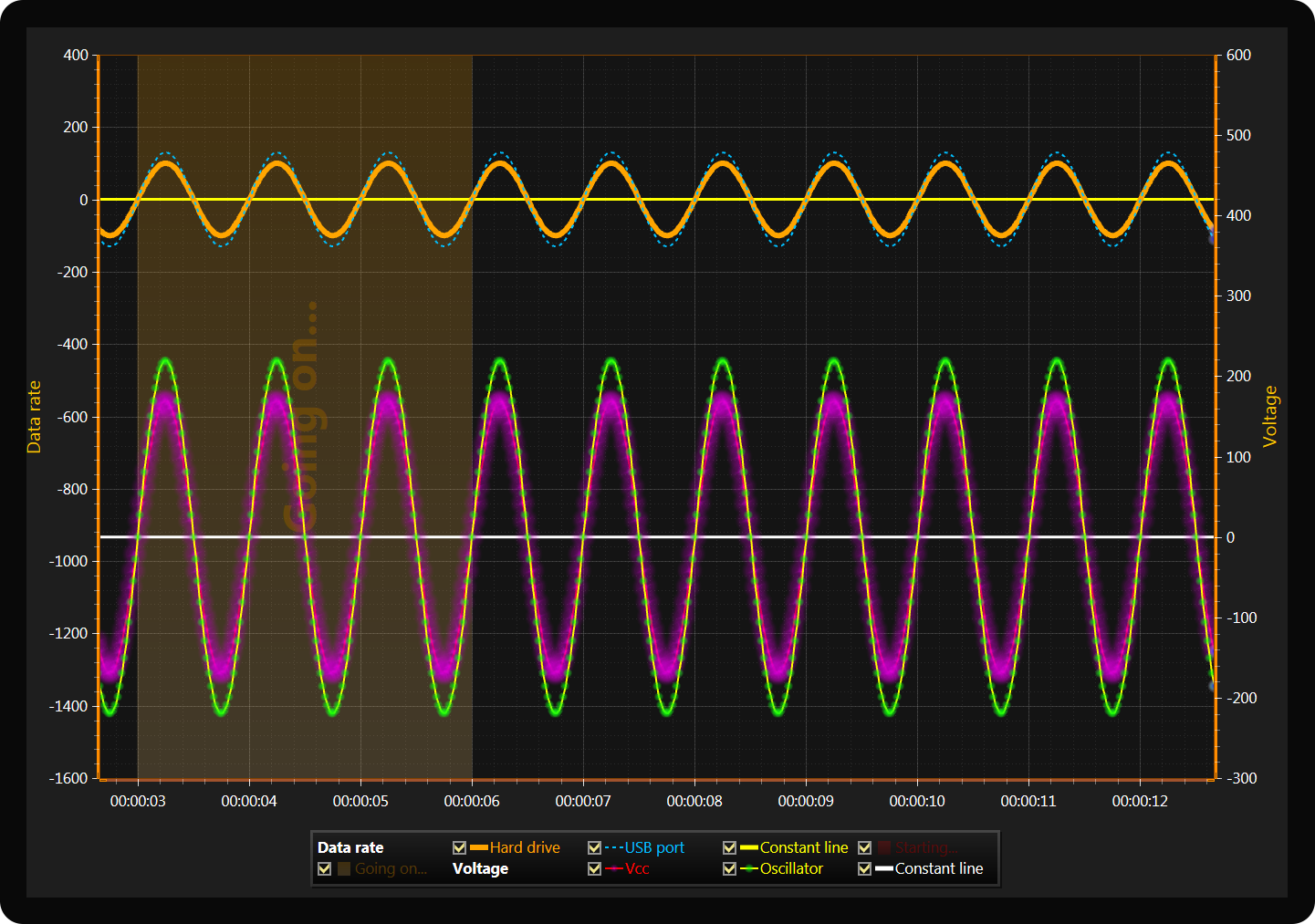Click the dashed blue USB port legend icon
Image resolution: width=1315 pixels, height=924 pixels.
pos(614,848)
